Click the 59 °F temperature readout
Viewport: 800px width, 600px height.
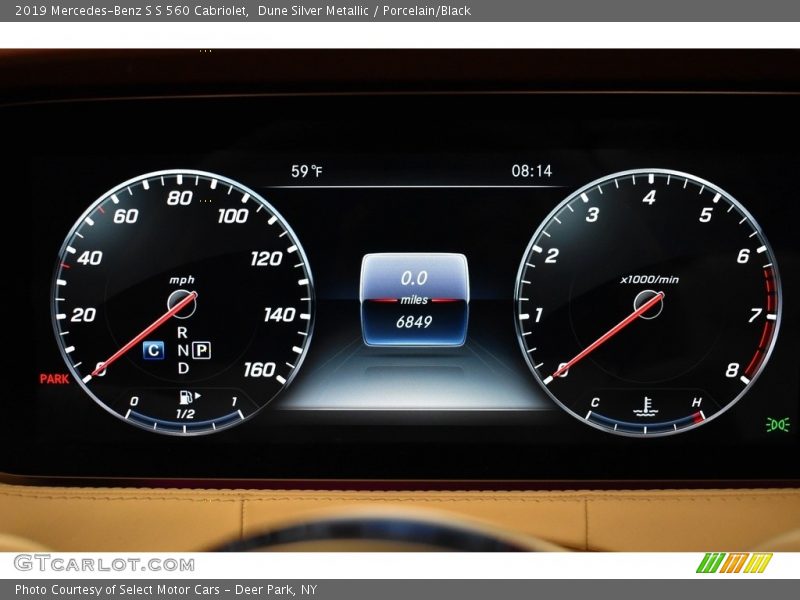coord(307,171)
